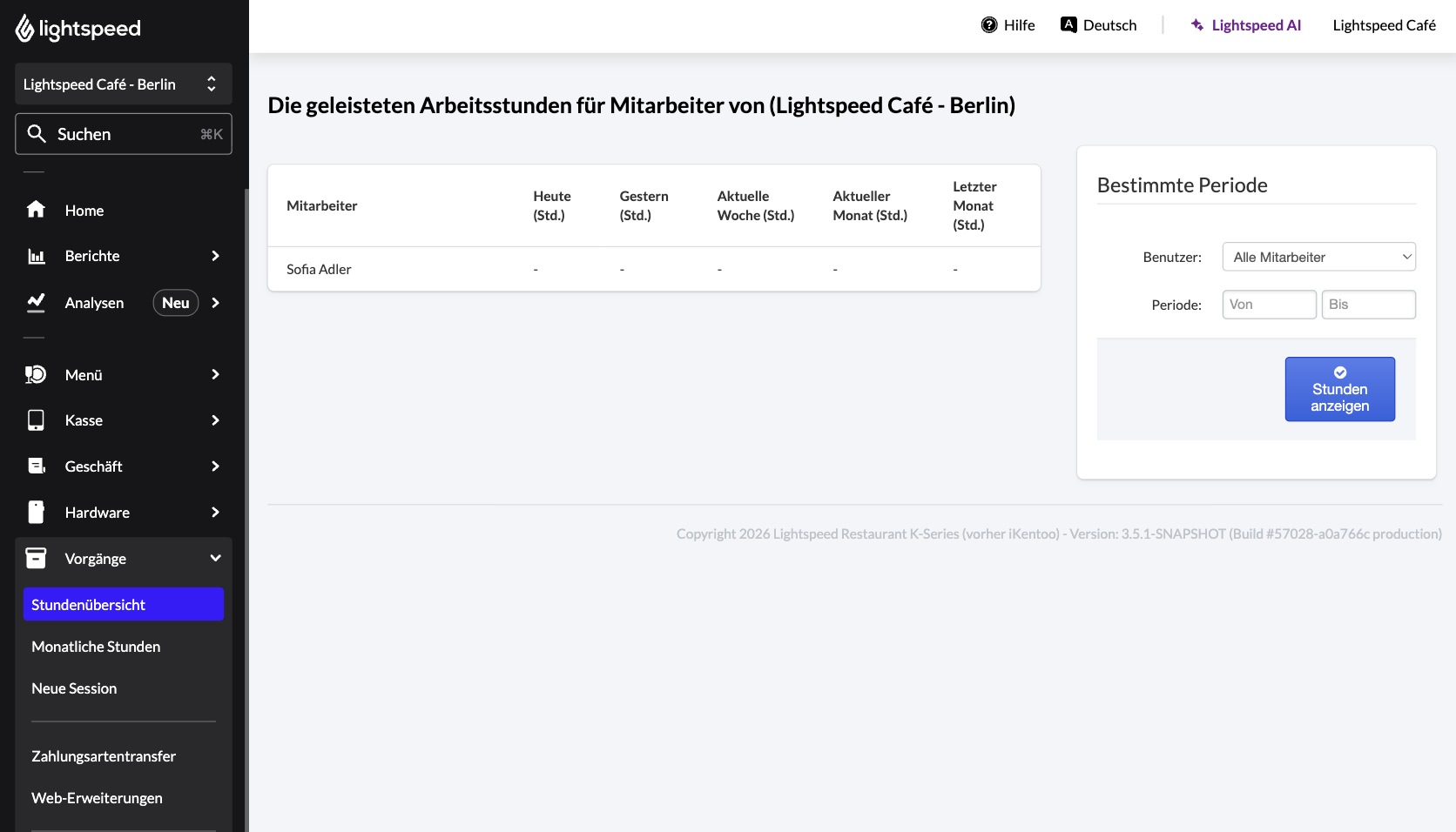
Task: Click the Analysen trend line icon
Action: click(x=36, y=303)
